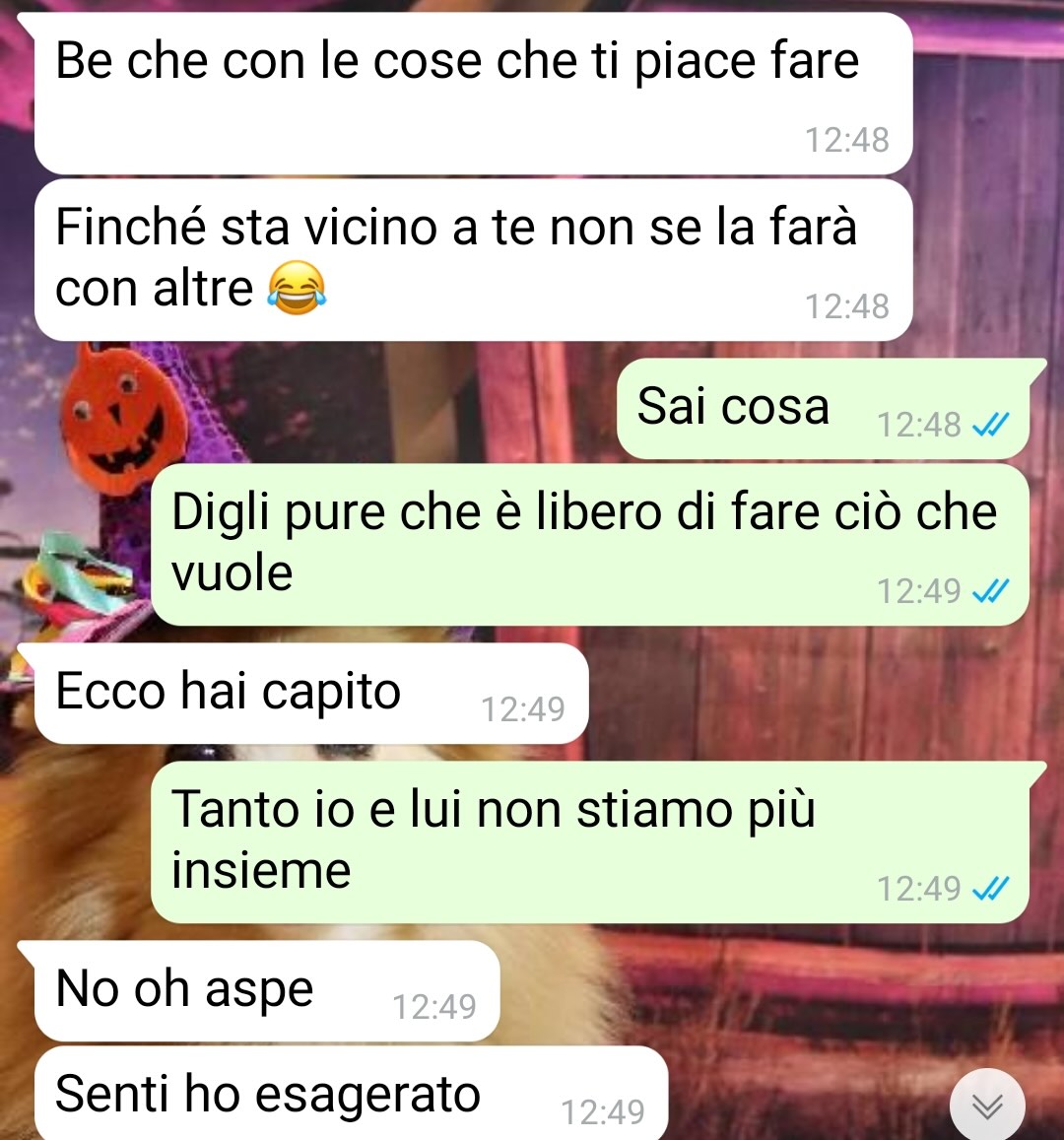1064x1140 pixels.
Task: Select the 'Finché sta vicino a te' message
Action: (x=473, y=259)
